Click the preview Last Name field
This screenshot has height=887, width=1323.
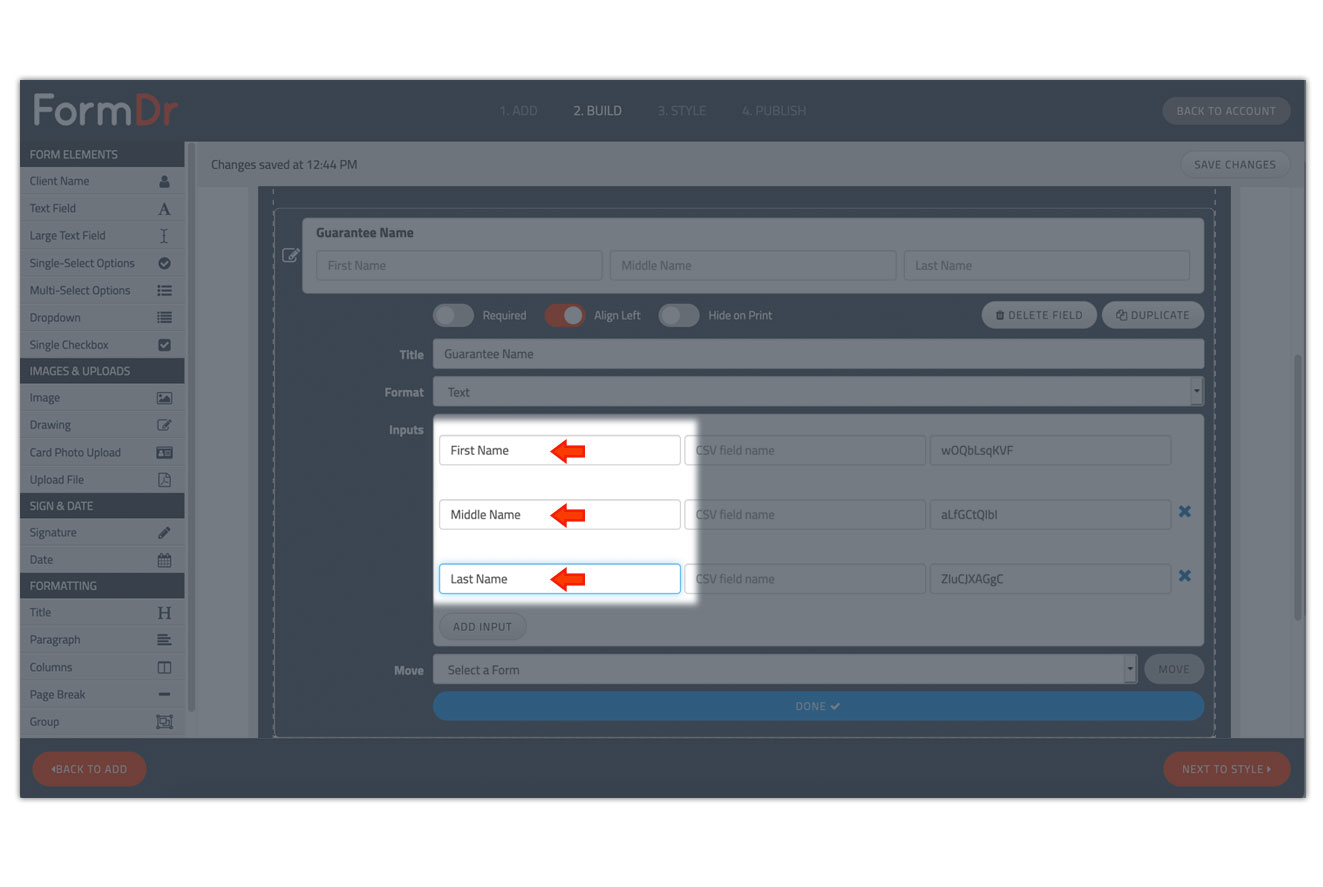(1047, 265)
